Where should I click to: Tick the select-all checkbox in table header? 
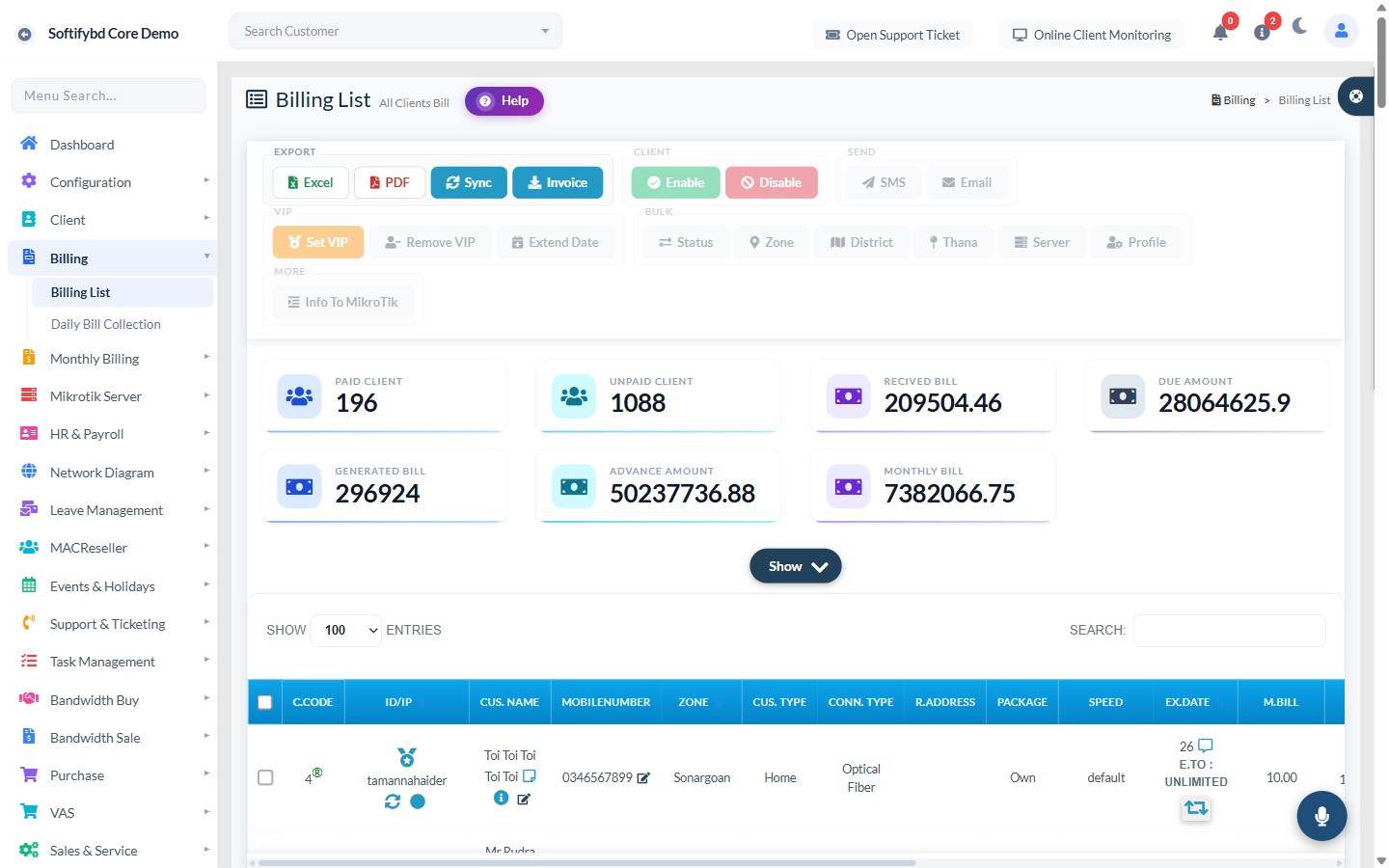coord(265,702)
